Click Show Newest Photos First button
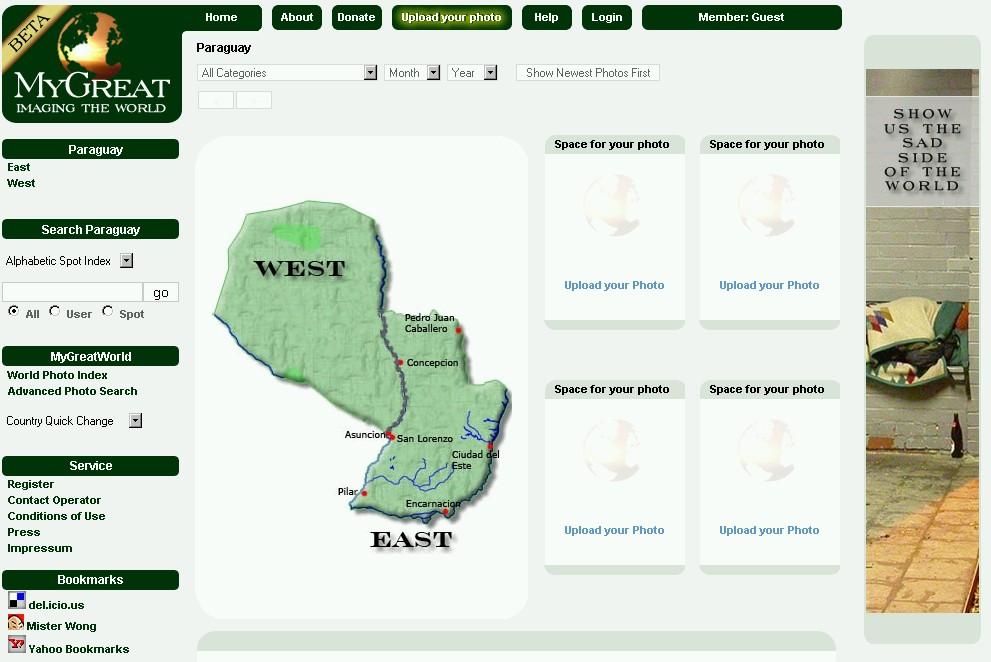Image resolution: width=991 pixels, height=662 pixels. pyautogui.click(x=588, y=73)
